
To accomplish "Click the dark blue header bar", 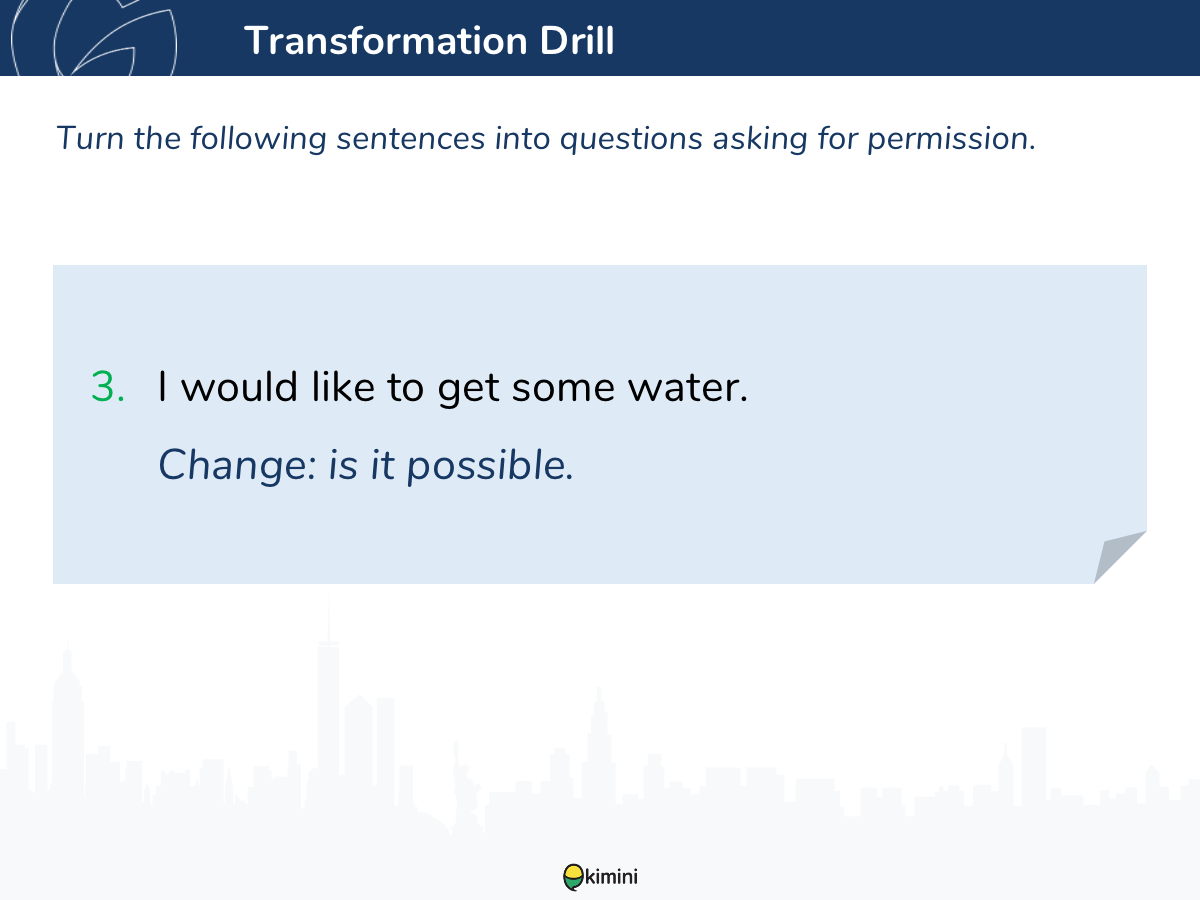I will coord(600,38).
